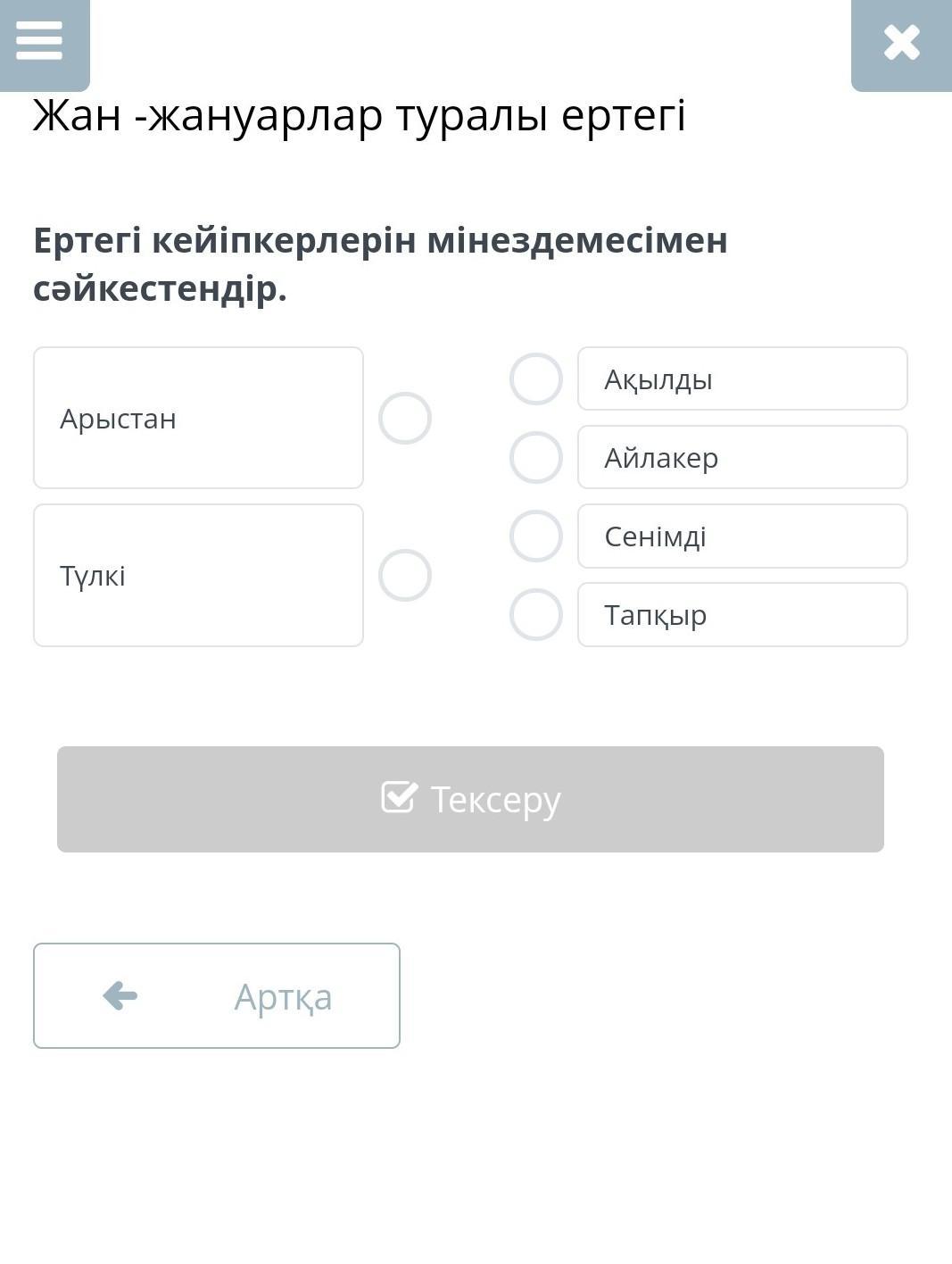Go back with the Артқа button
Screen dimensions: 952x1264
[x=217, y=995]
